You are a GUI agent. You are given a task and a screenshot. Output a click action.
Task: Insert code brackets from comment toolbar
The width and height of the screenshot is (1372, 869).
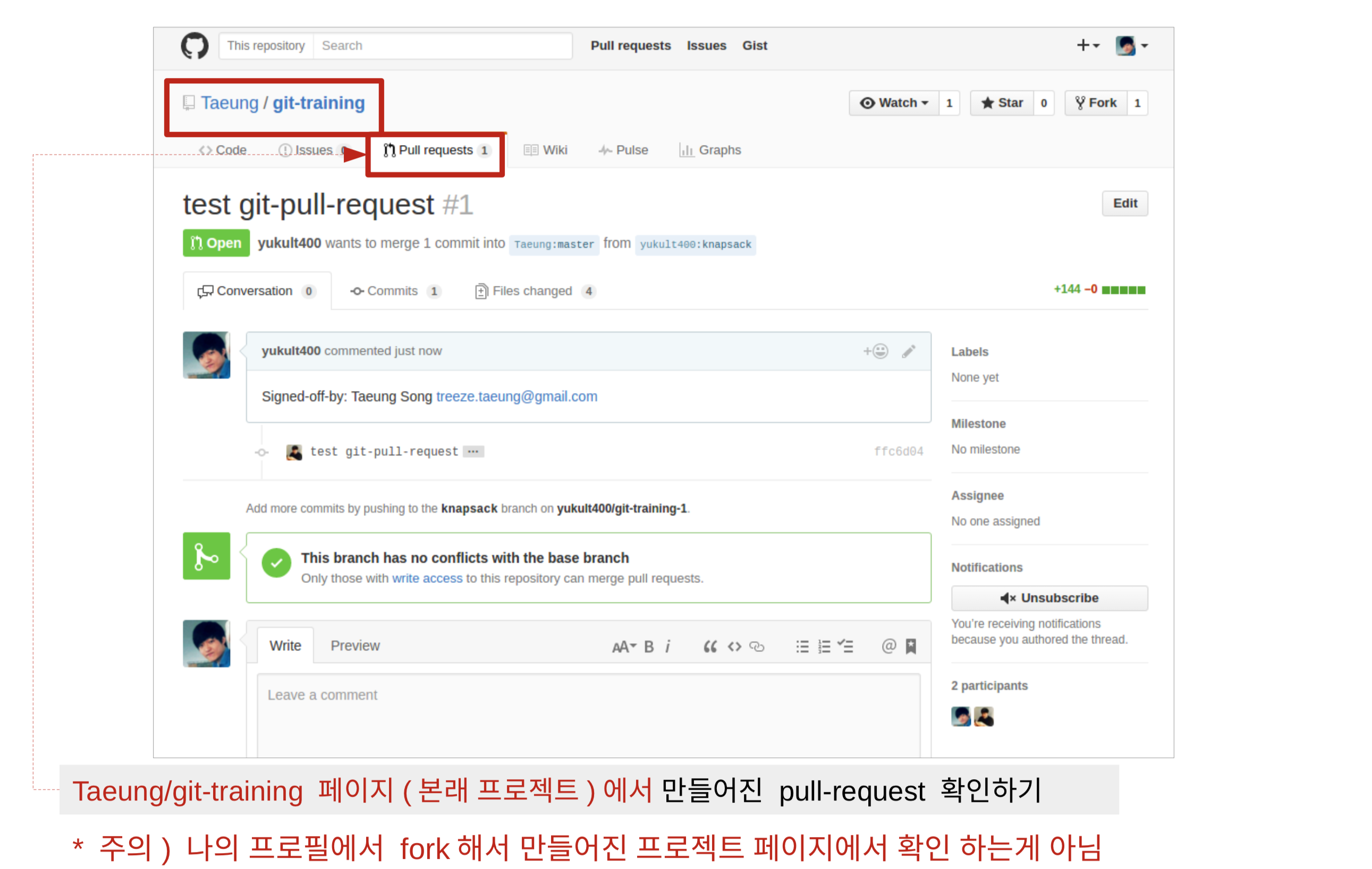pos(734,647)
